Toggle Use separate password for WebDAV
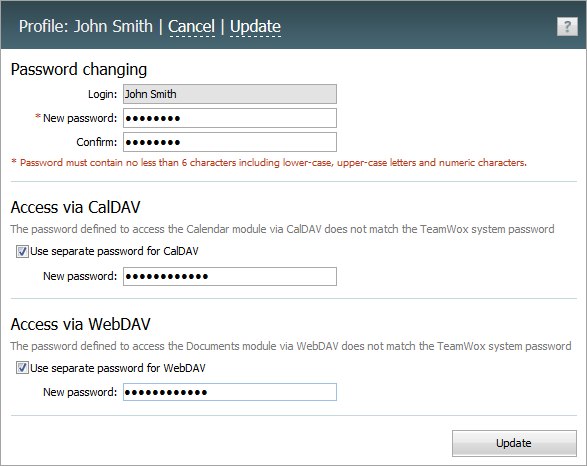This screenshot has height=466, width=587. point(22,368)
